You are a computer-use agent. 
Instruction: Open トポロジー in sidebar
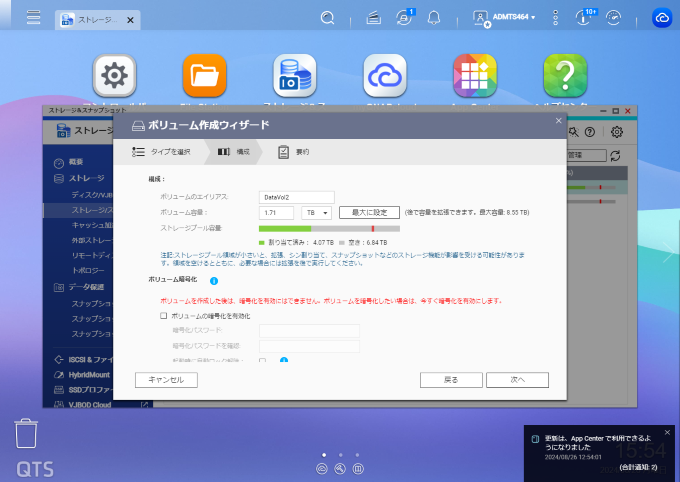(88, 270)
